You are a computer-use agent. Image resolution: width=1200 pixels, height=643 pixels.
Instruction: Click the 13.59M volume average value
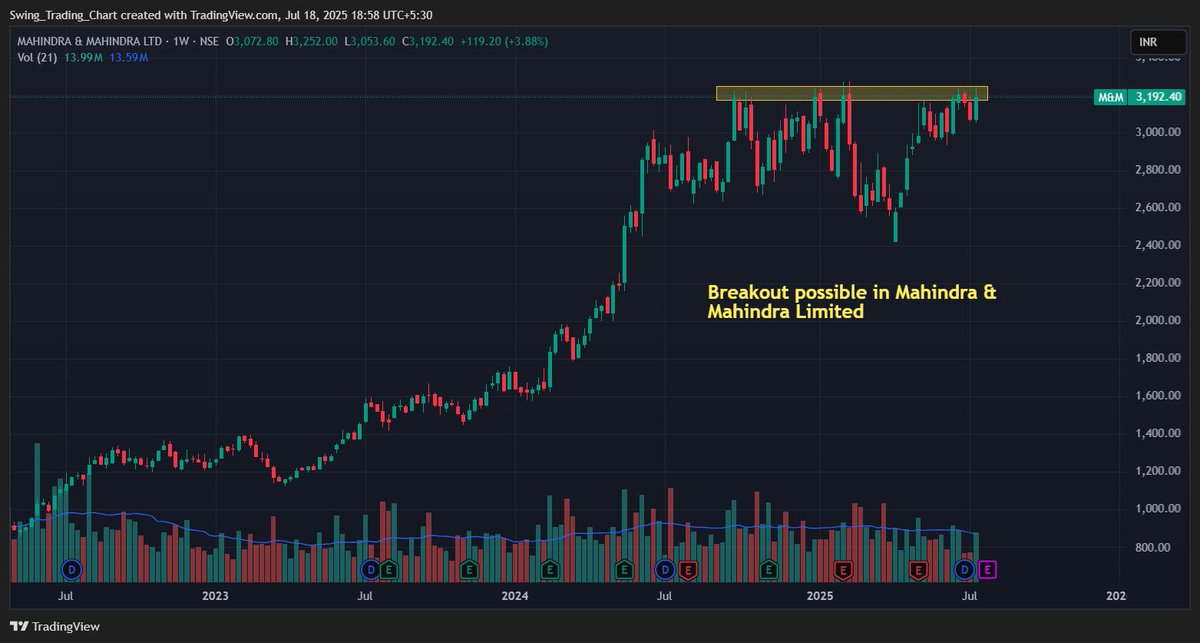click(x=129, y=58)
